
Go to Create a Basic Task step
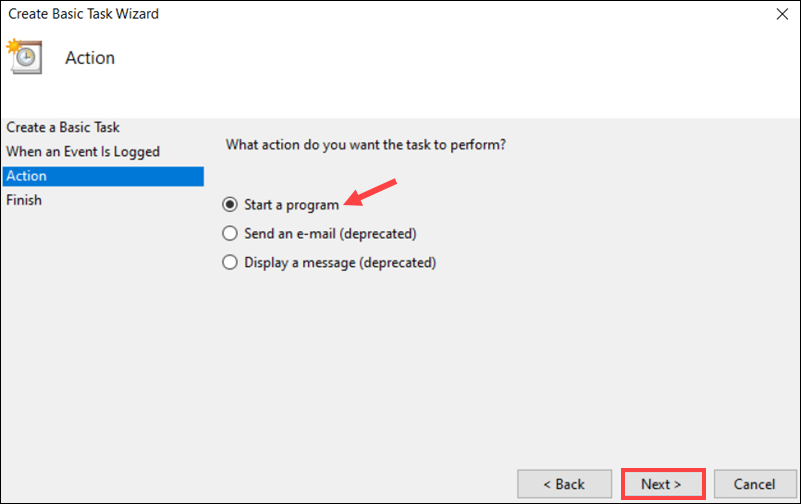[x=63, y=127]
